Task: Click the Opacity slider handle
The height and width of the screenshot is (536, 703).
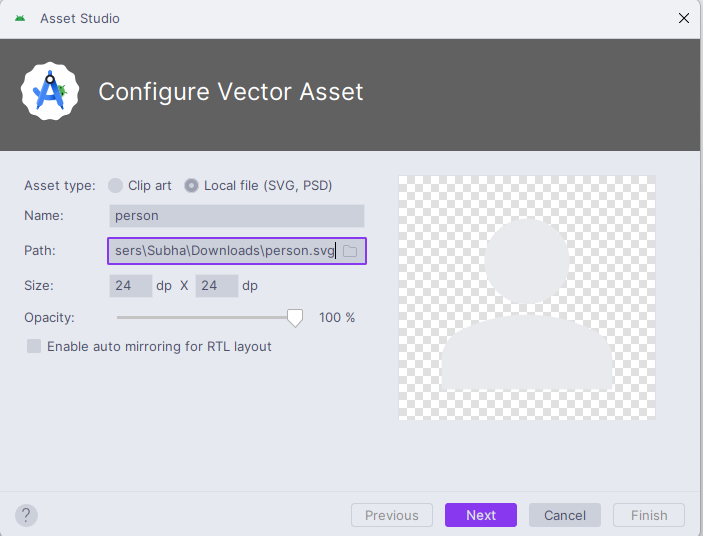Action: click(295, 317)
